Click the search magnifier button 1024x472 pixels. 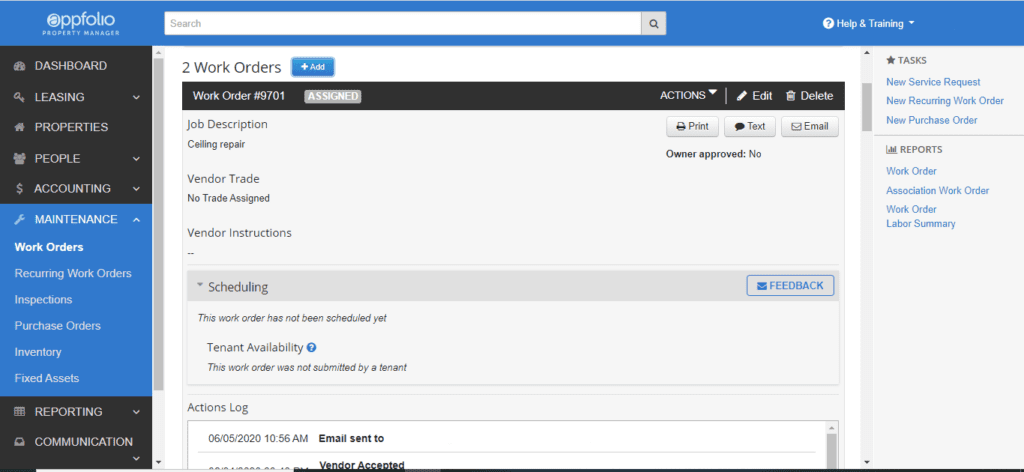(x=653, y=24)
